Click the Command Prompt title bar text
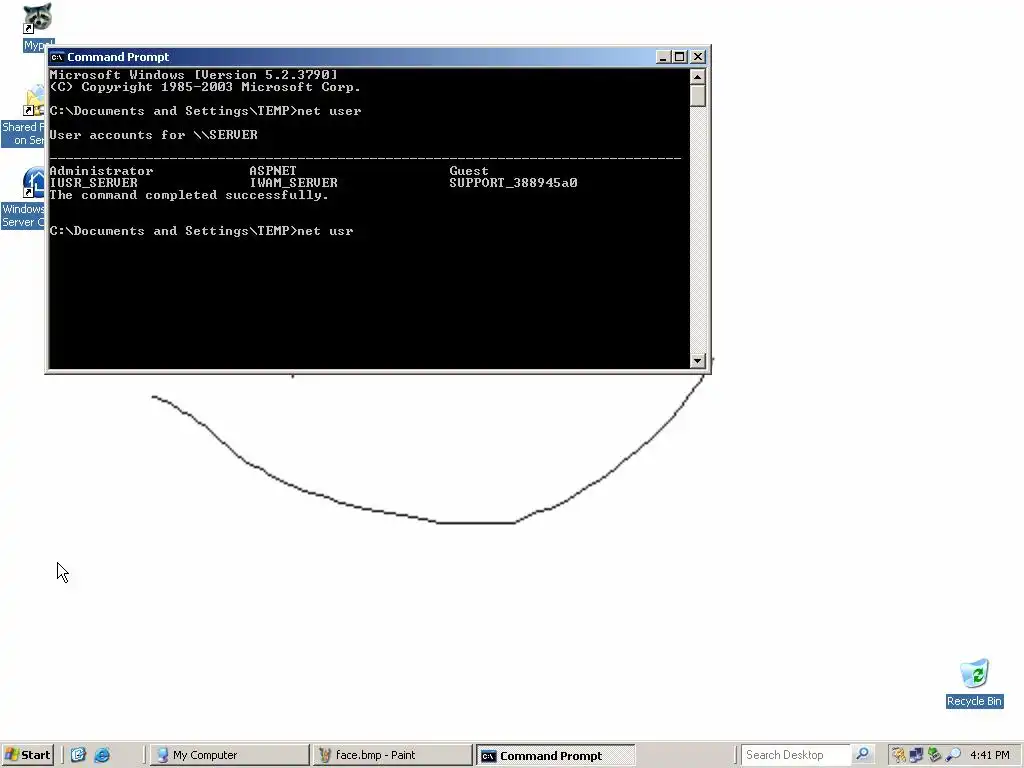 [x=118, y=57]
